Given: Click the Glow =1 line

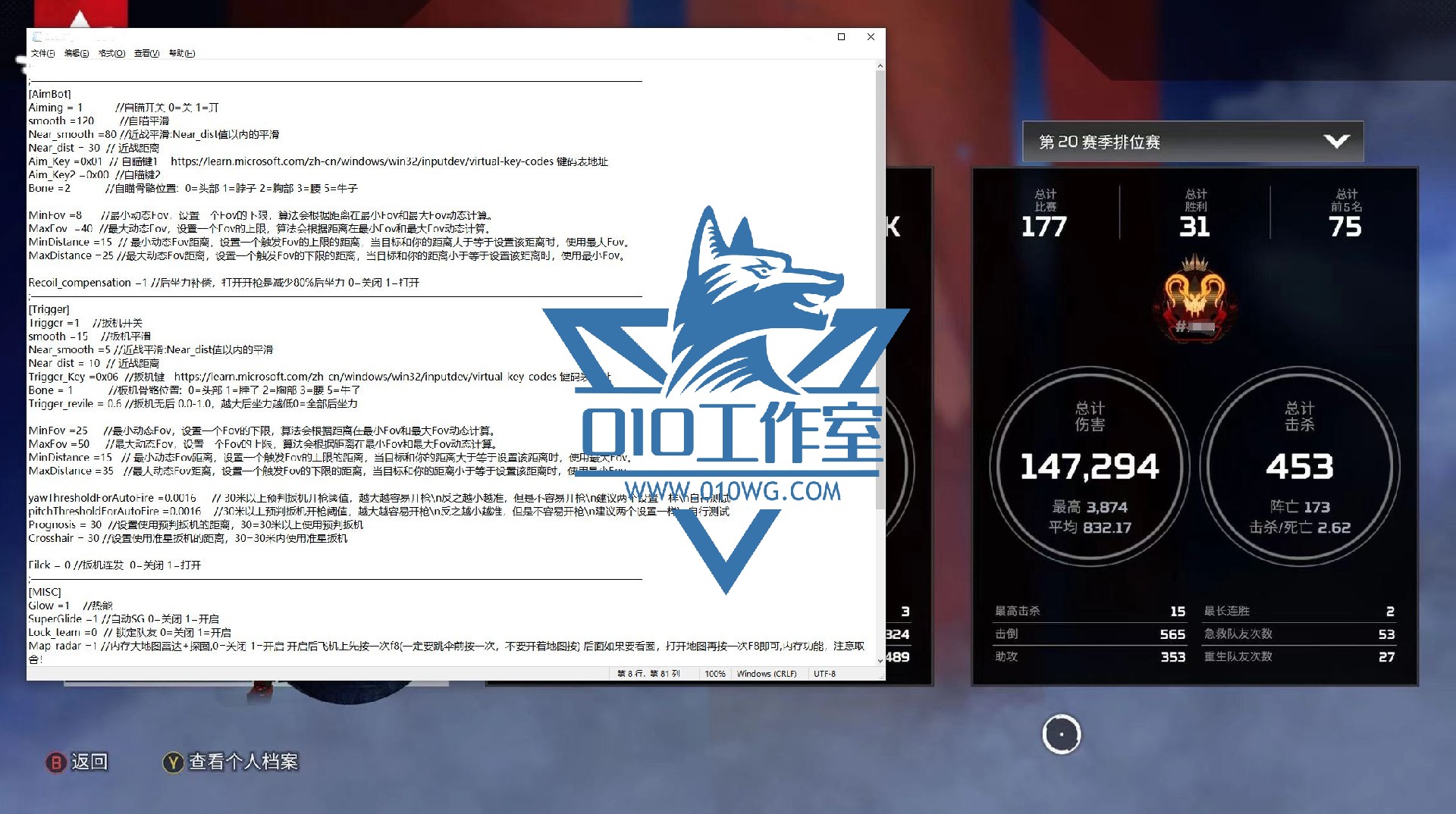Looking at the screenshot, I should [71, 606].
